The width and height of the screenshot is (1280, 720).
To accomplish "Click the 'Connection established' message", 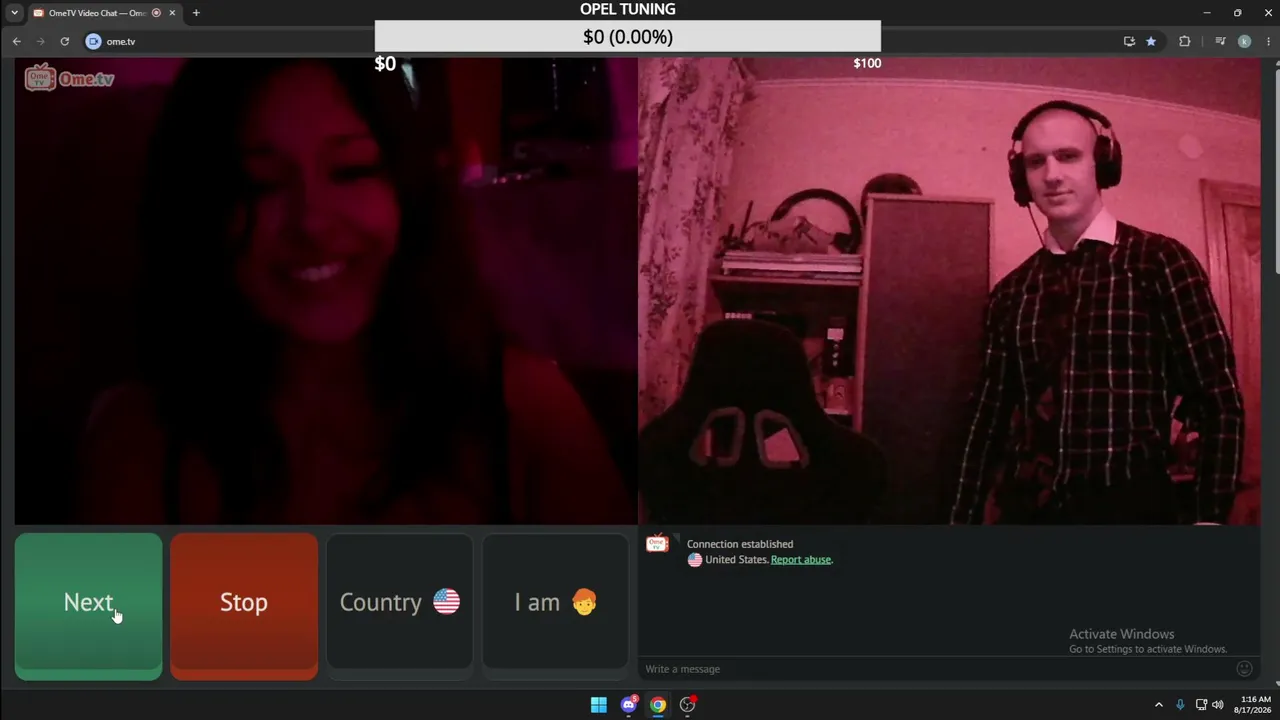I will 740,544.
